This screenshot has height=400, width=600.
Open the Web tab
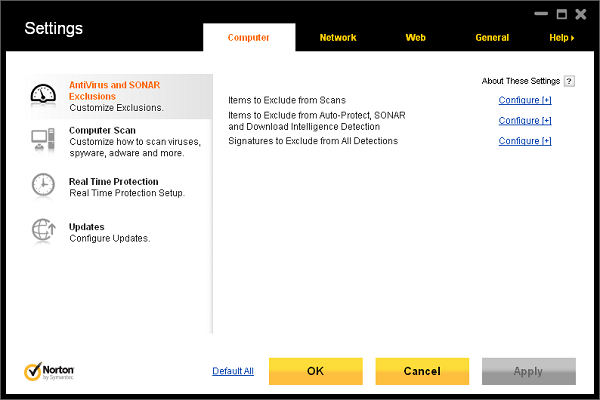[416, 38]
